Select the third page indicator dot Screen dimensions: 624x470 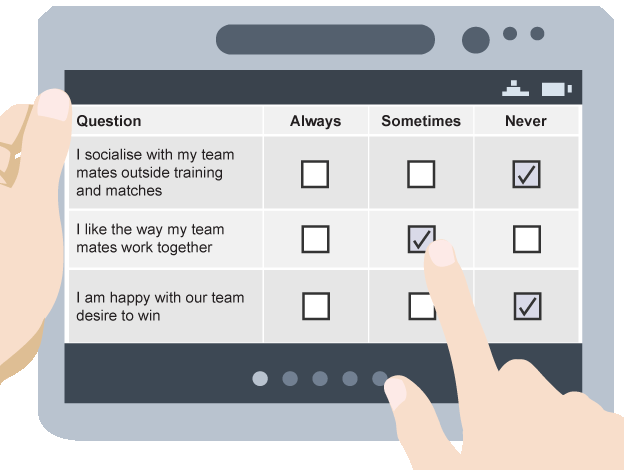coord(320,378)
